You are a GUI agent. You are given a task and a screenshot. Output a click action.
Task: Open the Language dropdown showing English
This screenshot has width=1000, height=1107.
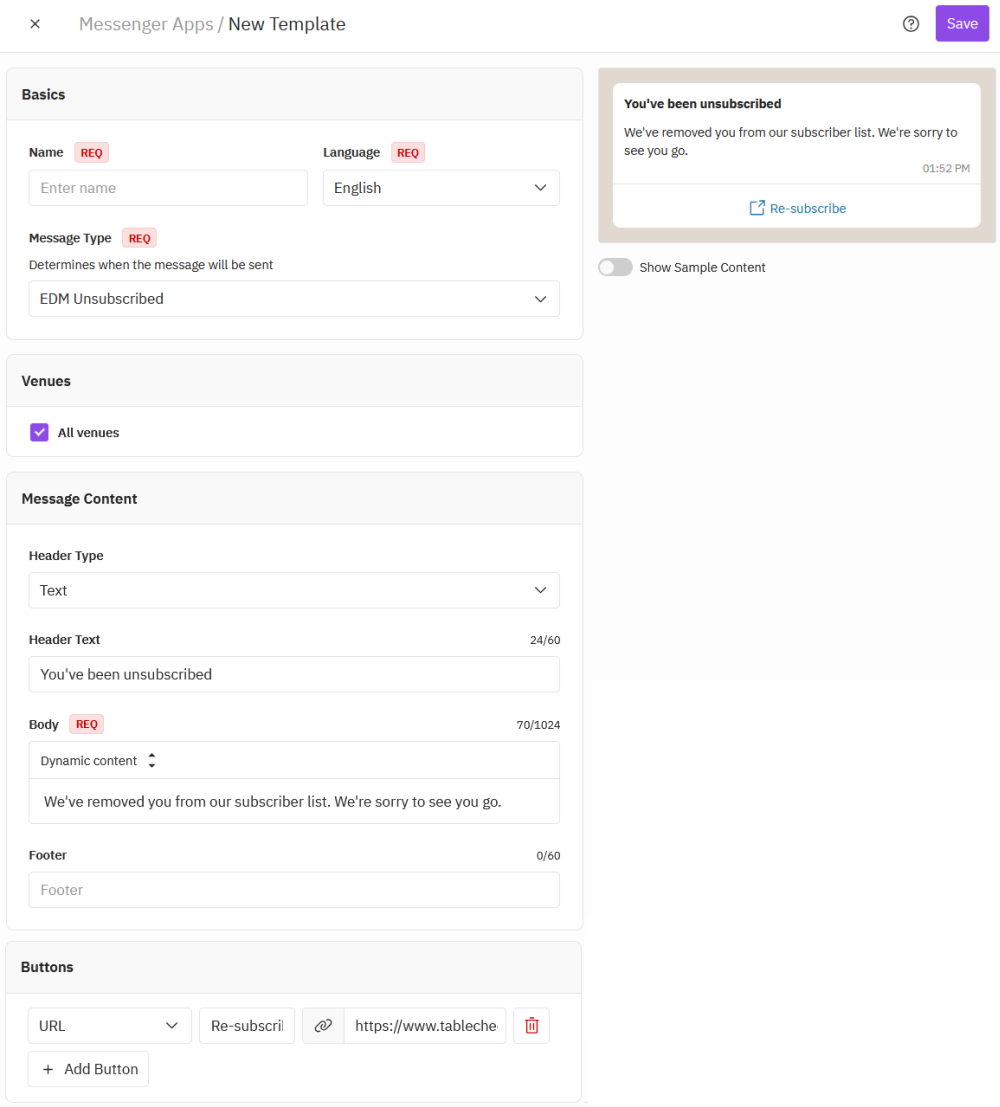point(441,188)
